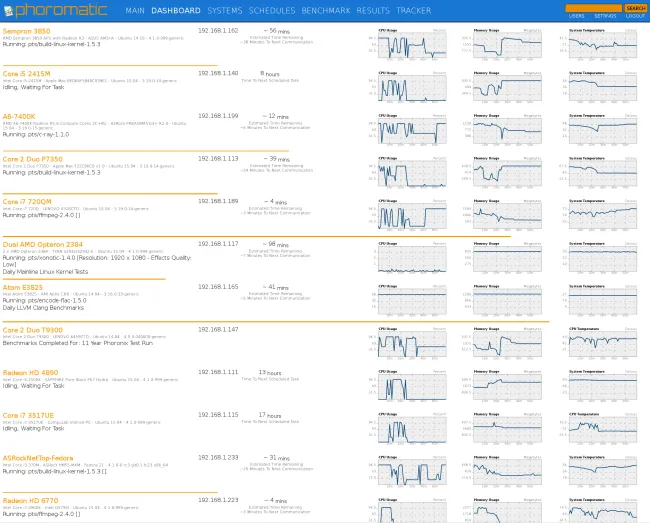The width and height of the screenshot is (650, 523).
Task: Click Core 2 Duo T9300 Memory Usage graph
Action: 507,344
